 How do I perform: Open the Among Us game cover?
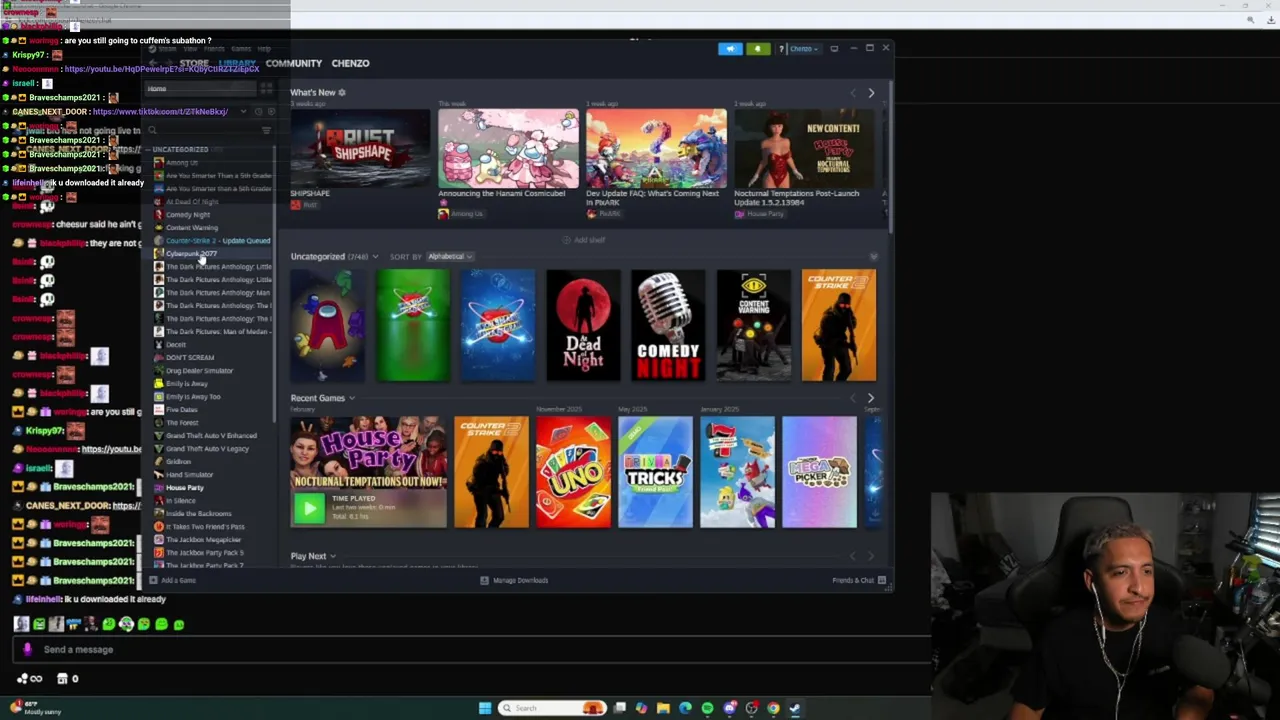(327, 326)
